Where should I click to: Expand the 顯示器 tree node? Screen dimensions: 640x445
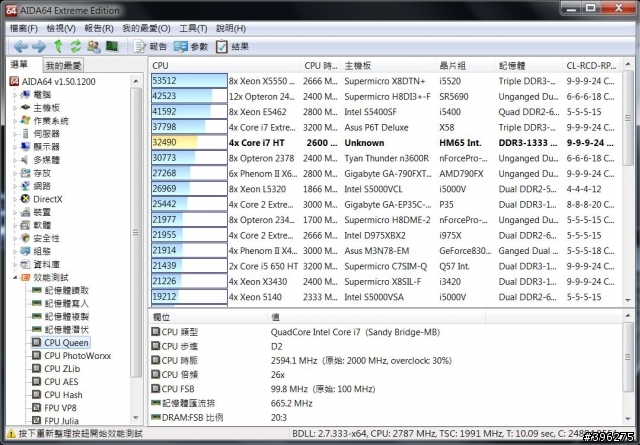pos(15,147)
